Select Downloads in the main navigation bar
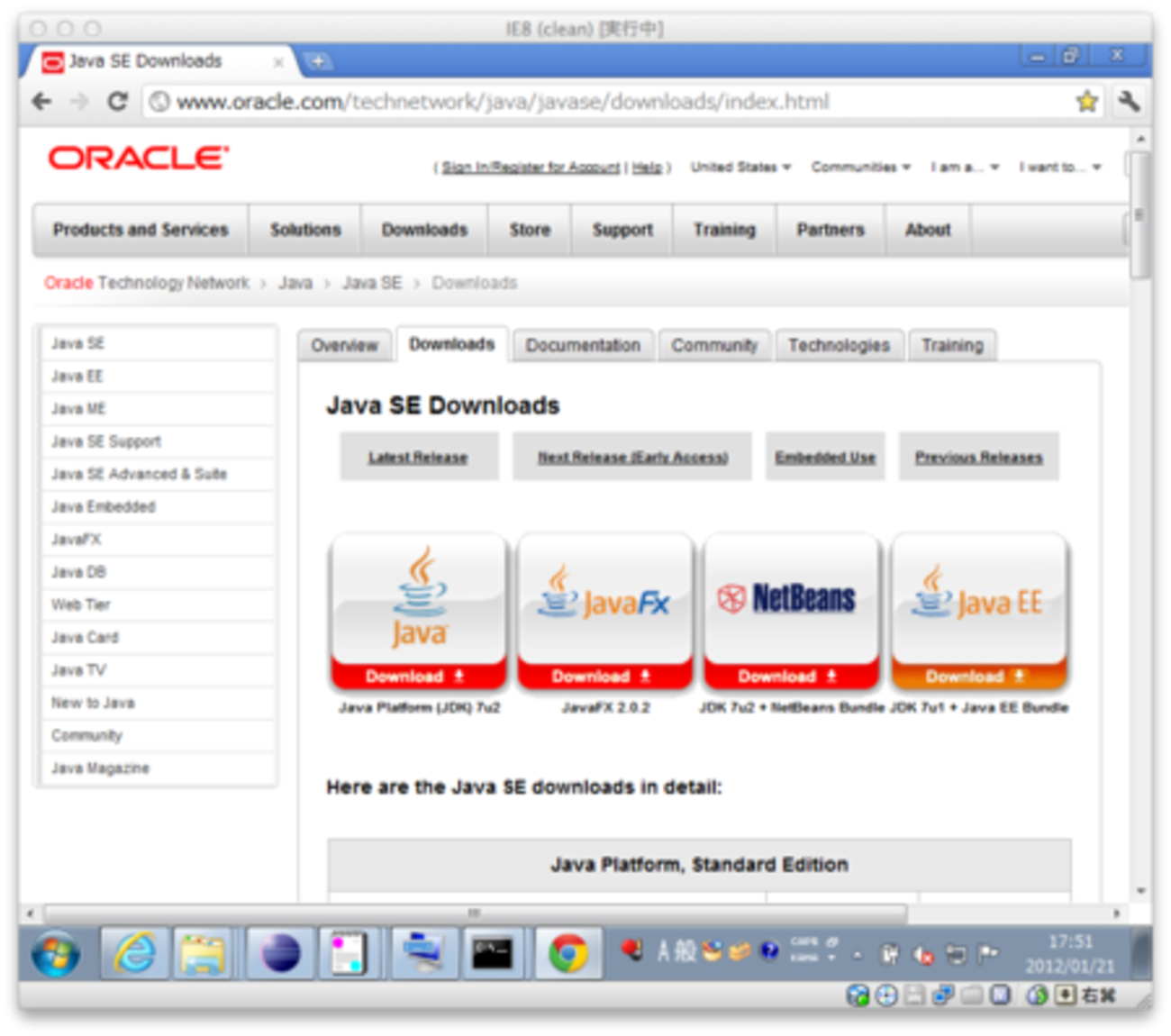The width and height of the screenshot is (1171, 1036). click(424, 230)
